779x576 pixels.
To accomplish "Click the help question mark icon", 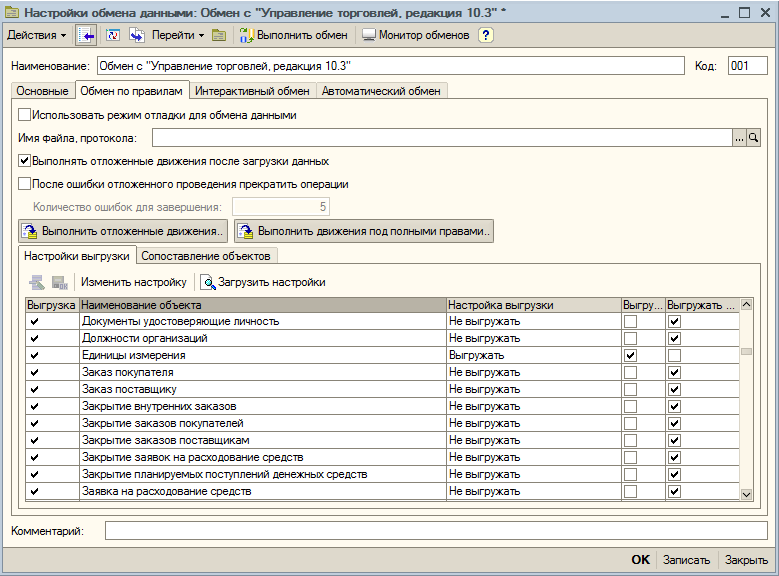I will click(x=486, y=35).
